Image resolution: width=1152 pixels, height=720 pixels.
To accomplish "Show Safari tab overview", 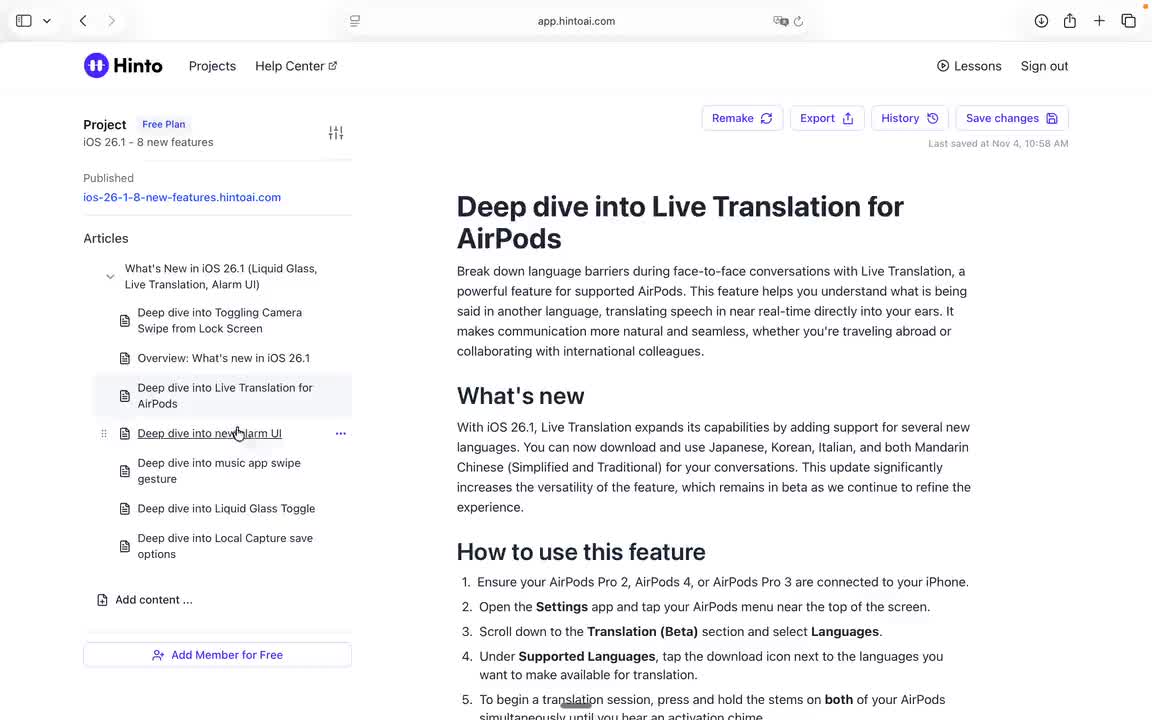I will [1128, 21].
